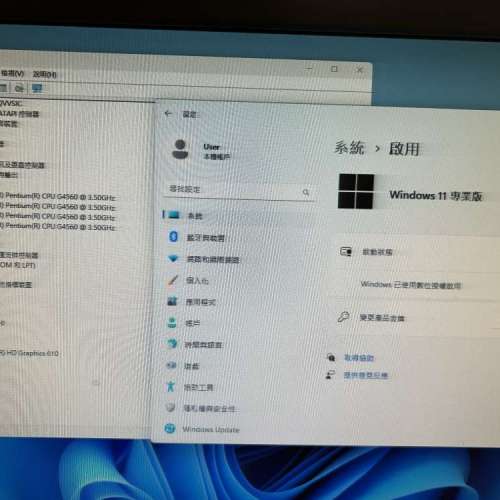The image size is (500, 500).
Task: Click the monitor toolbar icon in Device Manager
Action: (37, 88)
